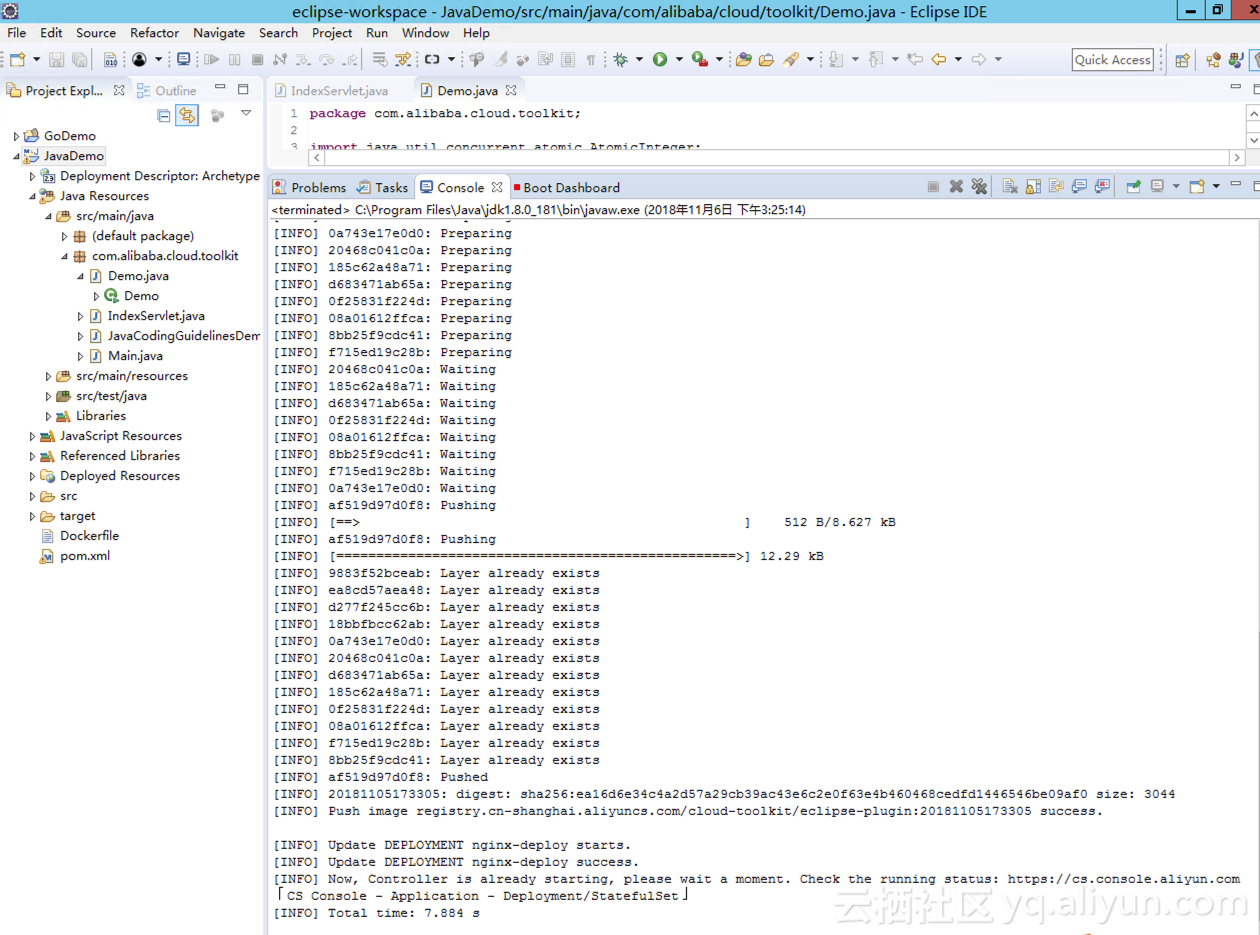The width and height of the screenshot is (1260, 935).
Task: Click the Open a Terminal monitor icon
Action: point(183,59)
